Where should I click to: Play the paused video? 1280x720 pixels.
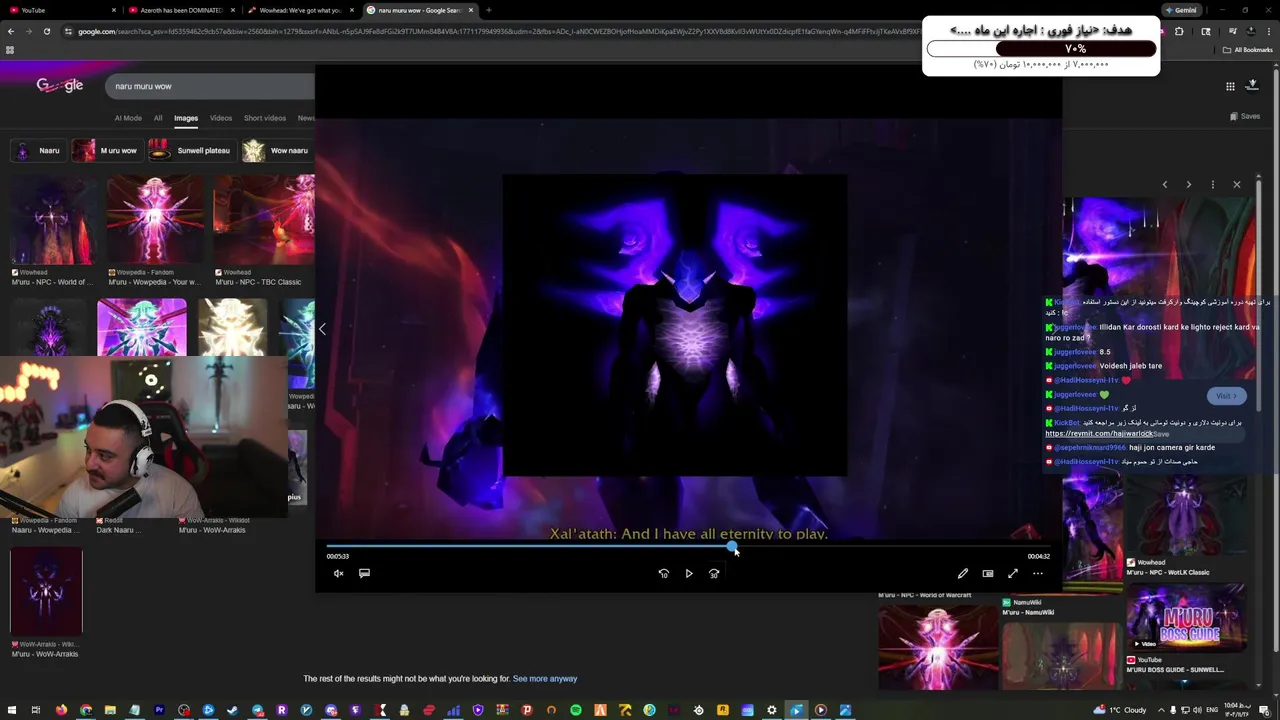tap(689, 573)
